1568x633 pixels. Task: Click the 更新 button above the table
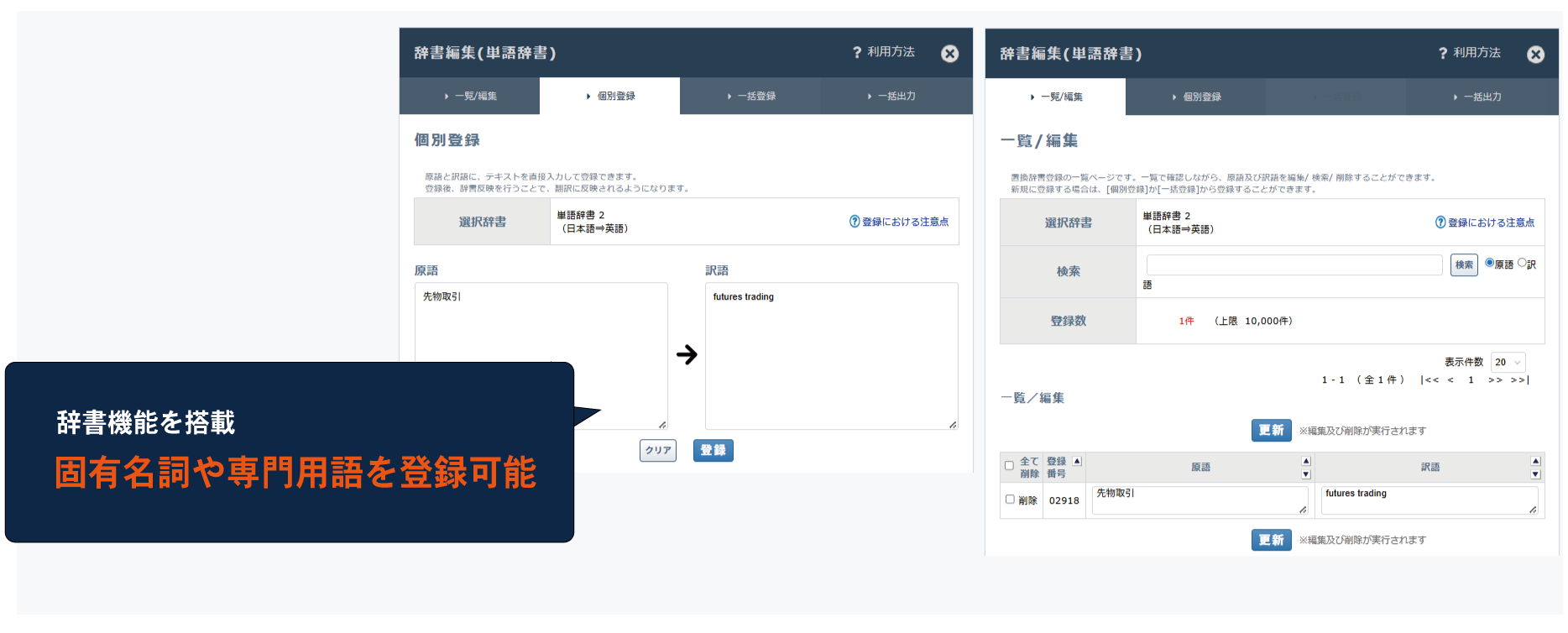coord(1272,431)
